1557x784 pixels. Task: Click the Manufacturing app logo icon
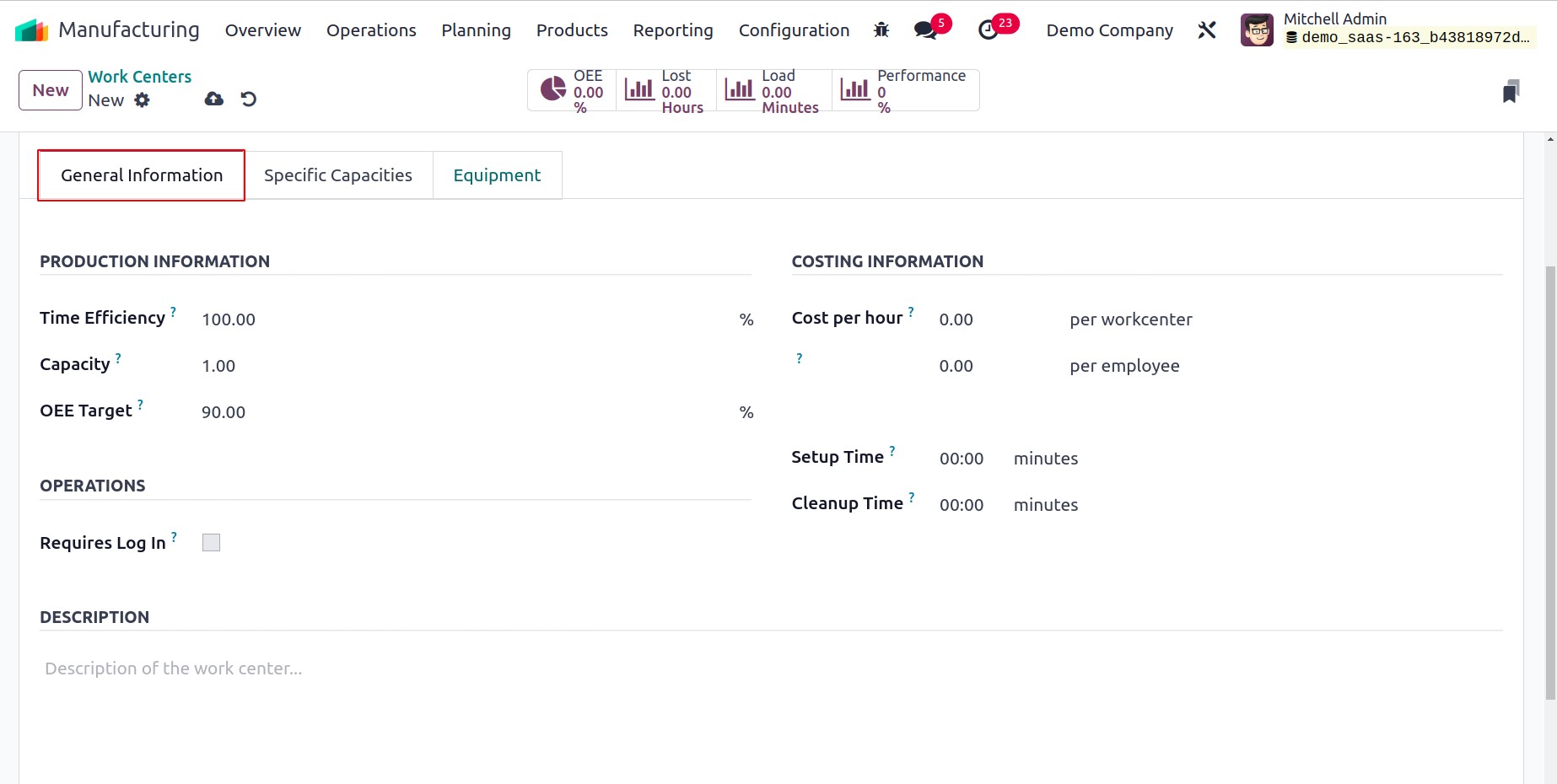point(31,30)
